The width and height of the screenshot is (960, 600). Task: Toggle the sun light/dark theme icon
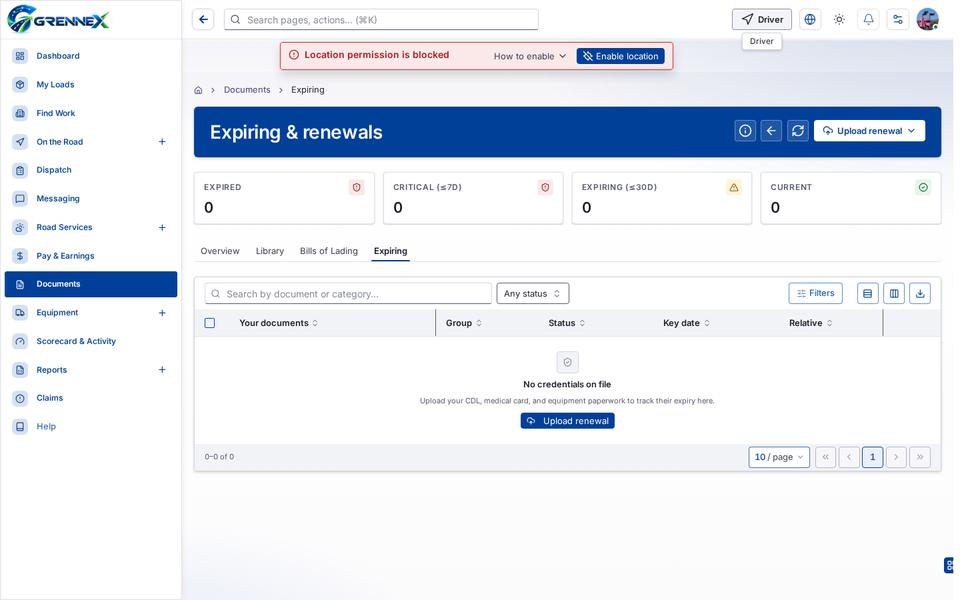[839, 20]
